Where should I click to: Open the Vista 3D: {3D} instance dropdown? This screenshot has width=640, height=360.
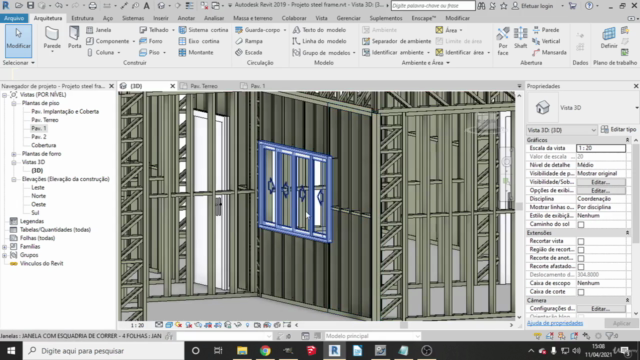pyautogui.click(x=562, y=130)
